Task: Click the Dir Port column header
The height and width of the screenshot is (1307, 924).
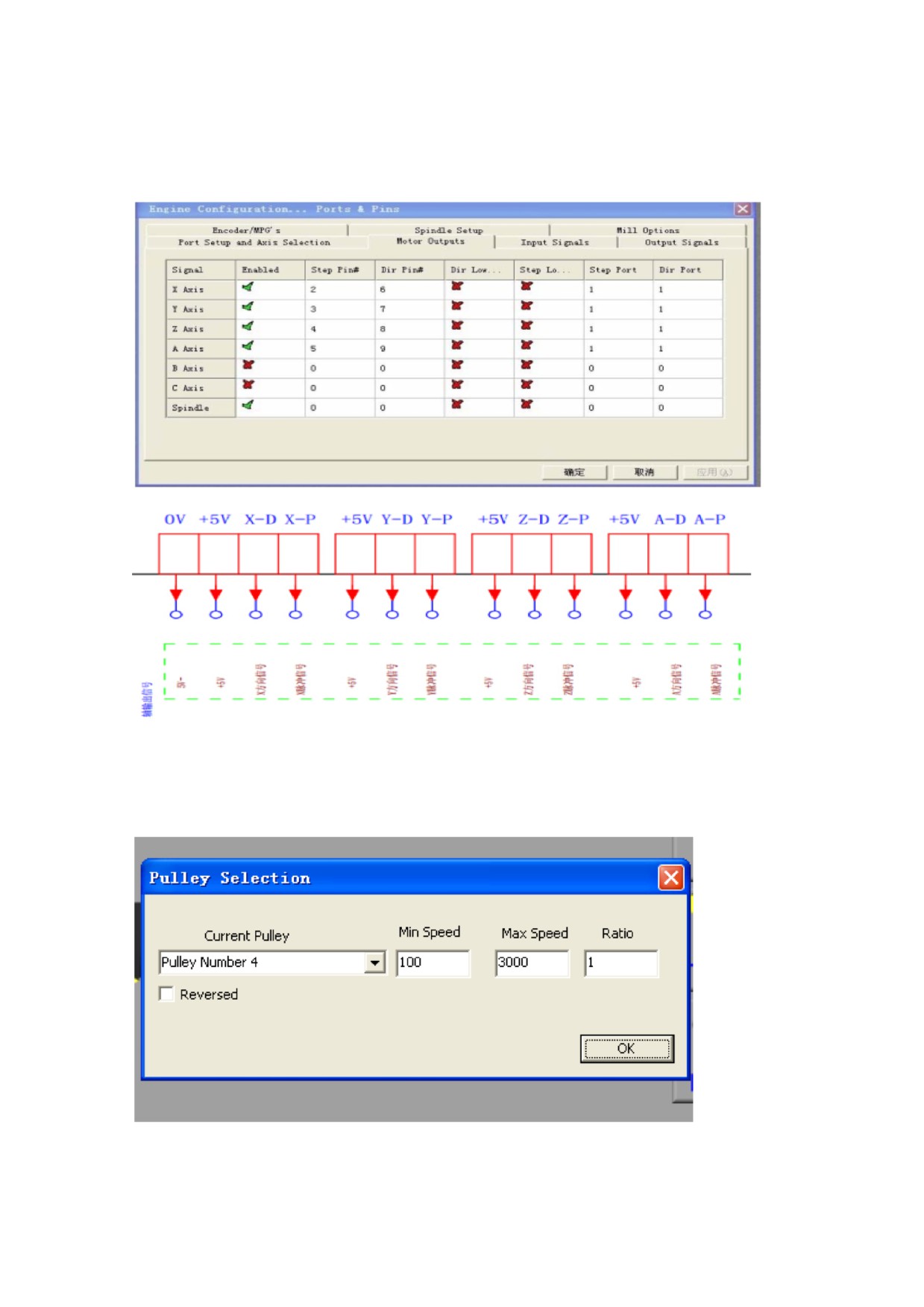Action: tap(688, 270)
